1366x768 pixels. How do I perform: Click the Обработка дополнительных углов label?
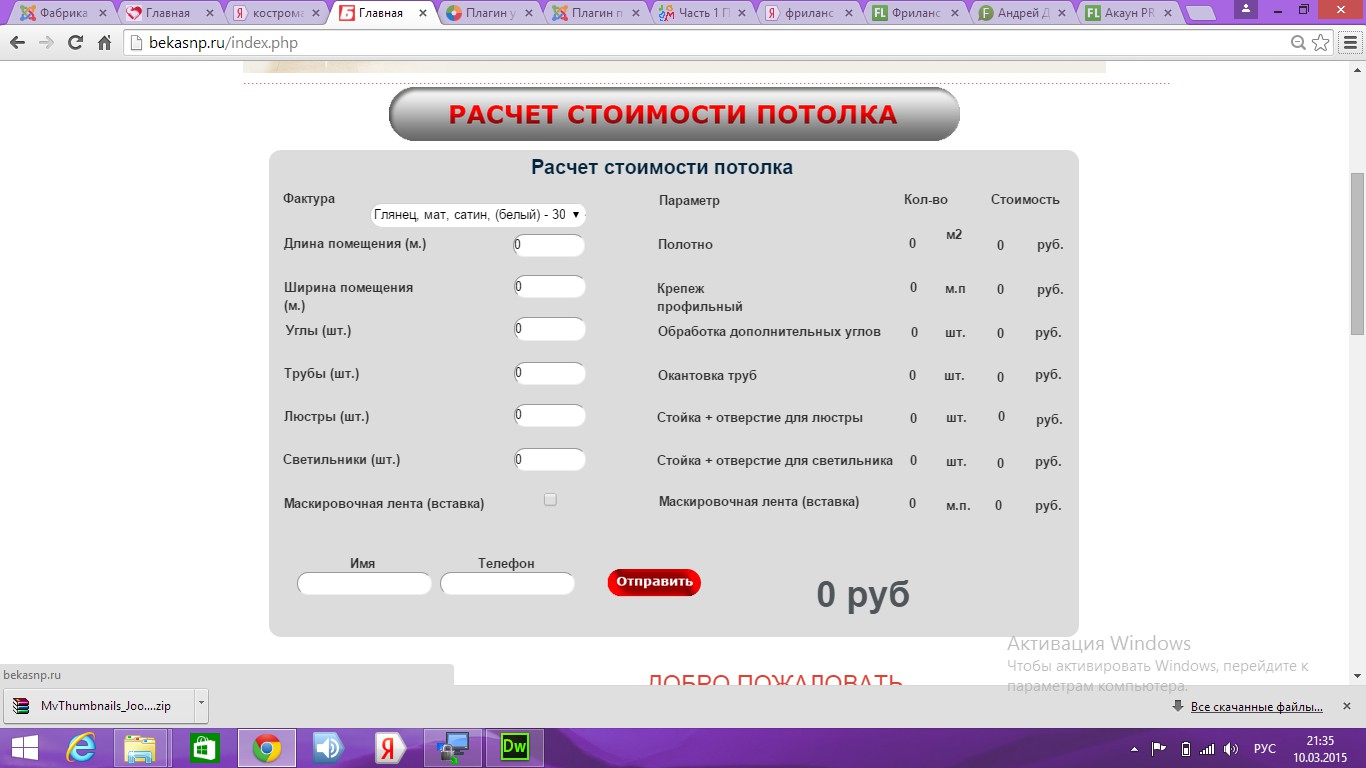pyautogui.click(x=769, y=332)
